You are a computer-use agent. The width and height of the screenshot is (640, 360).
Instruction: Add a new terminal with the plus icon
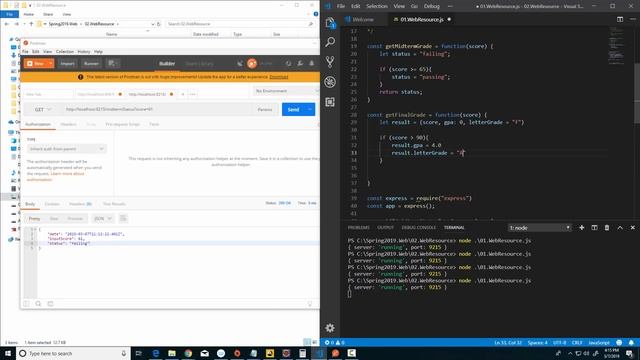[x=582, y=227]
